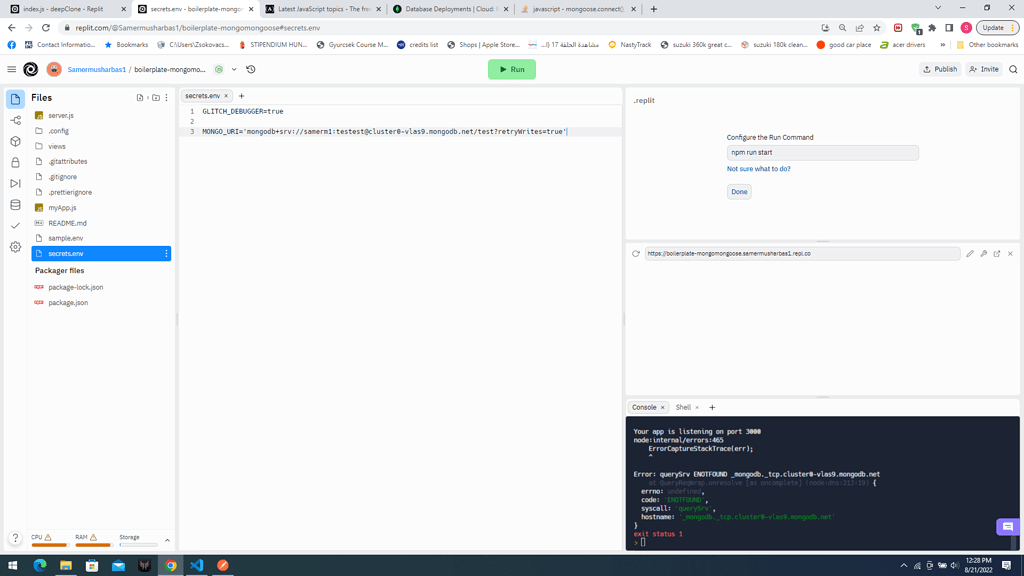Open the Secrets panel lock icon
This screenshot has height=576, width=1024.
pos(14,160)
